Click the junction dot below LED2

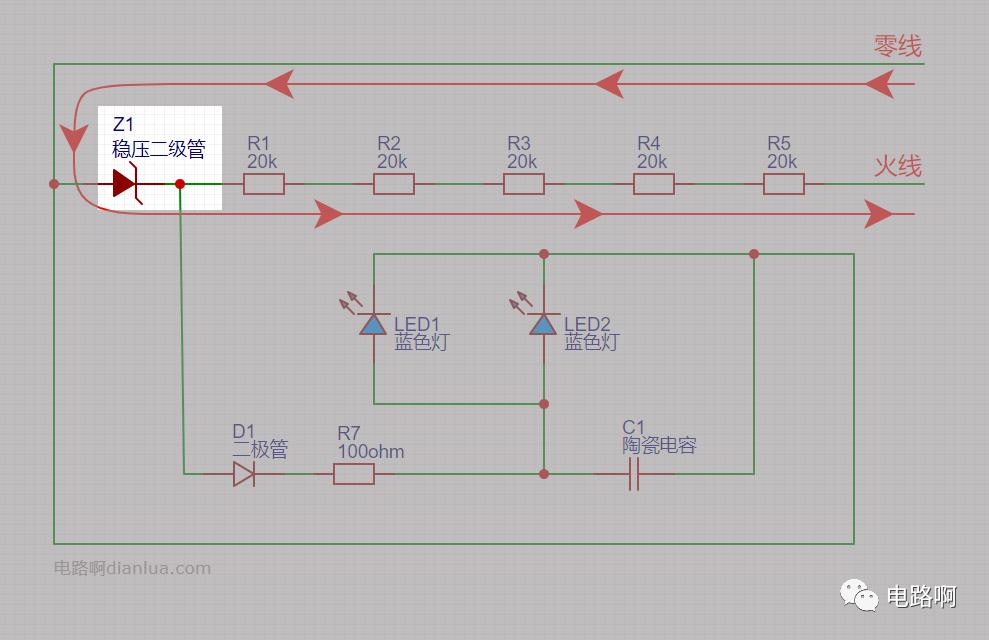544,404
